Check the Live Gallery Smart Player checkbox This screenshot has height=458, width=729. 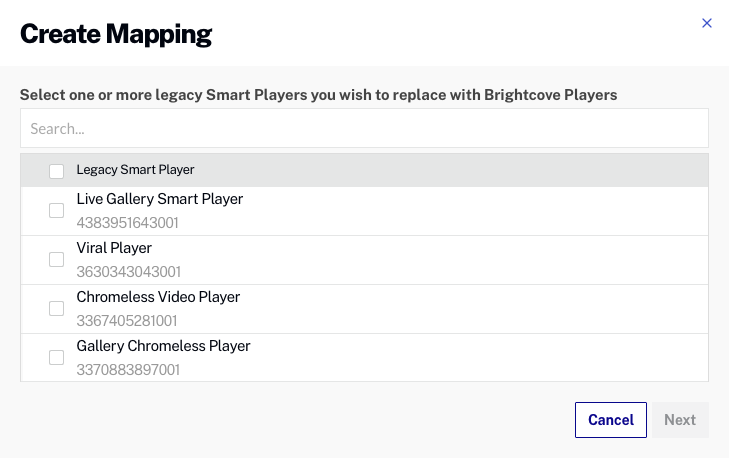[57, 210]
